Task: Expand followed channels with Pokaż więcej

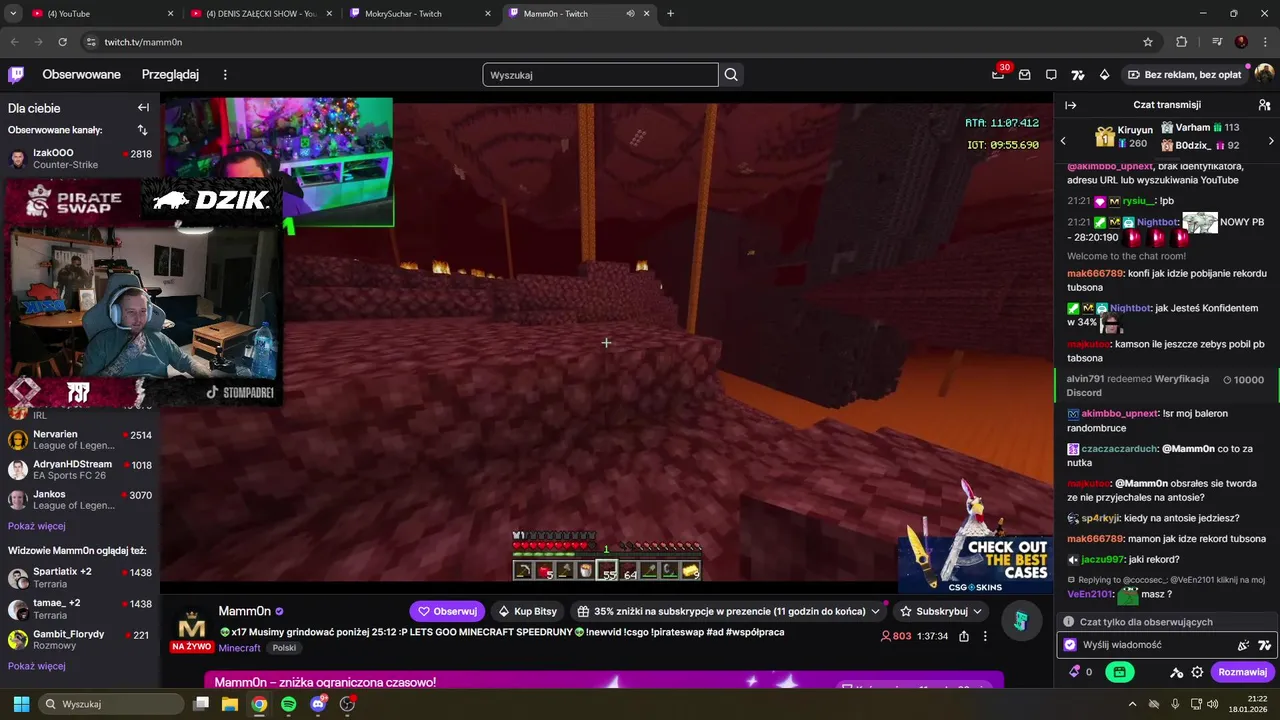Action: 37,526
